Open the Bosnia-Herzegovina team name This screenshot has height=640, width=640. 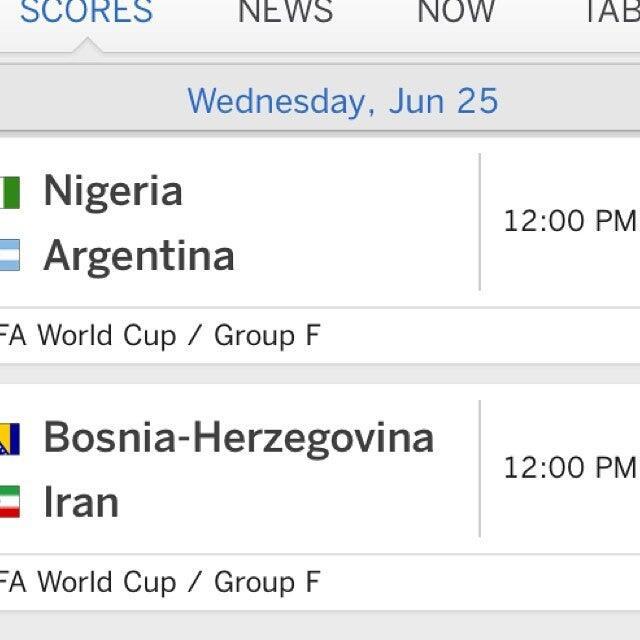coord(239,438)
